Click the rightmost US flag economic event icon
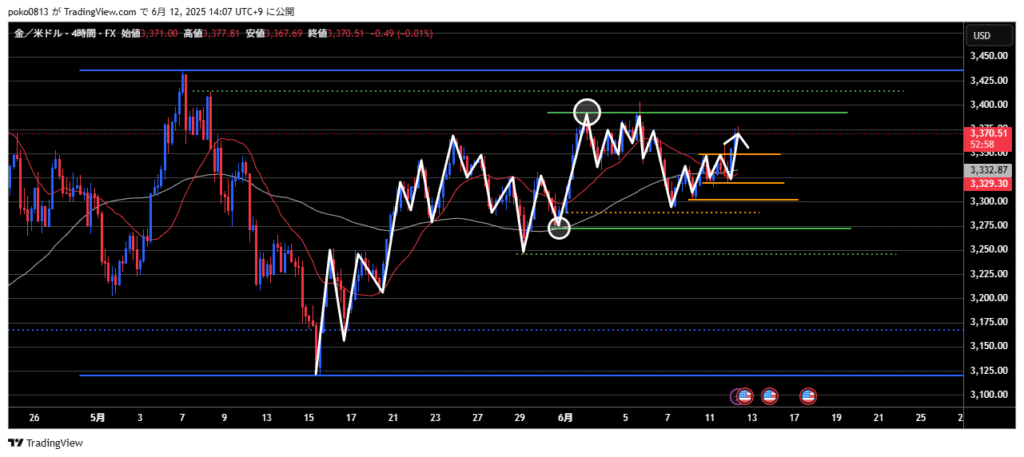The height and width of the screenshot is (457, 1024). pos(808,396)
